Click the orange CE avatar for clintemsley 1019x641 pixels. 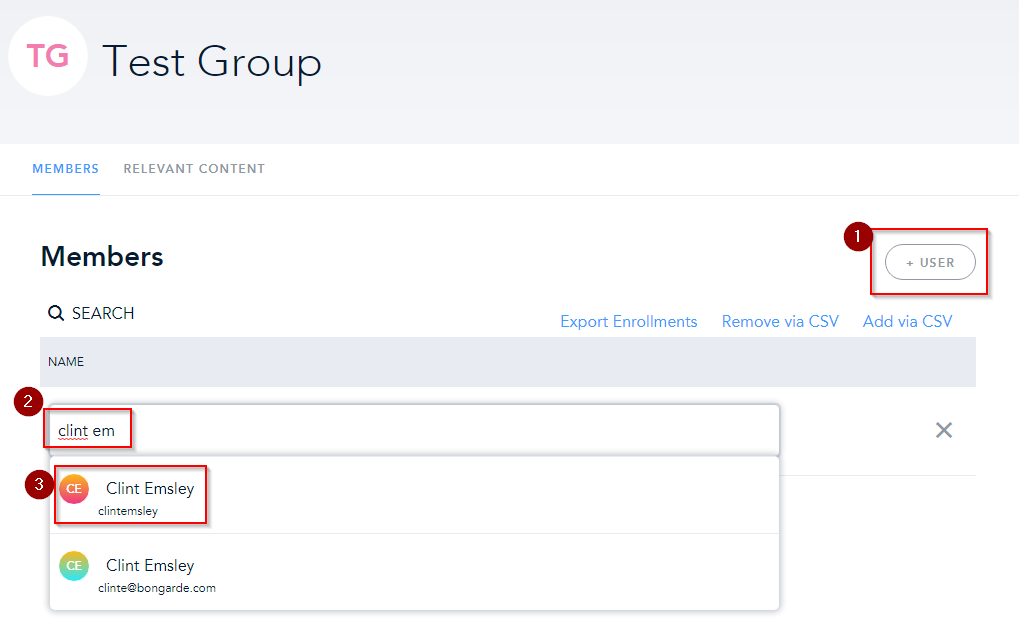pyautogui.click(x=74, y=489)
